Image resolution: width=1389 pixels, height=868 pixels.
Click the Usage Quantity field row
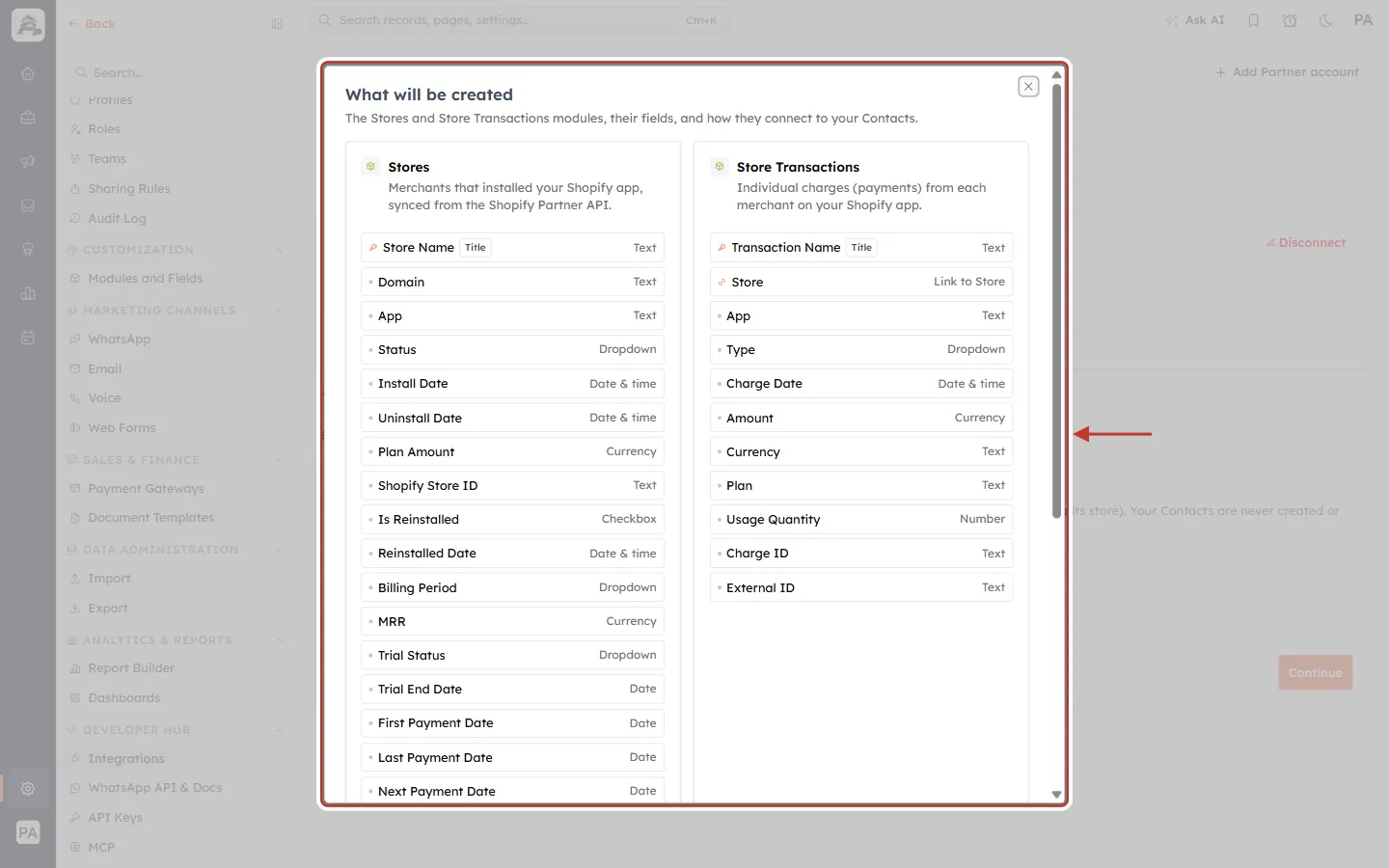[861, 520]
